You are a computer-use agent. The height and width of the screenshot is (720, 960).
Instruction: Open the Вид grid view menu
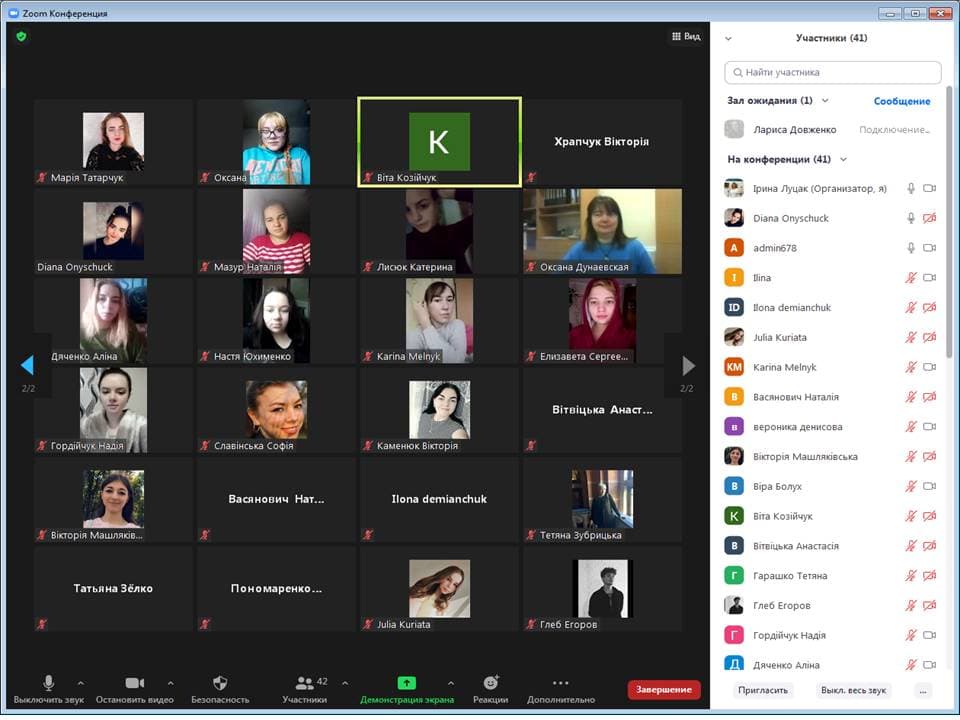pos(686,36)
